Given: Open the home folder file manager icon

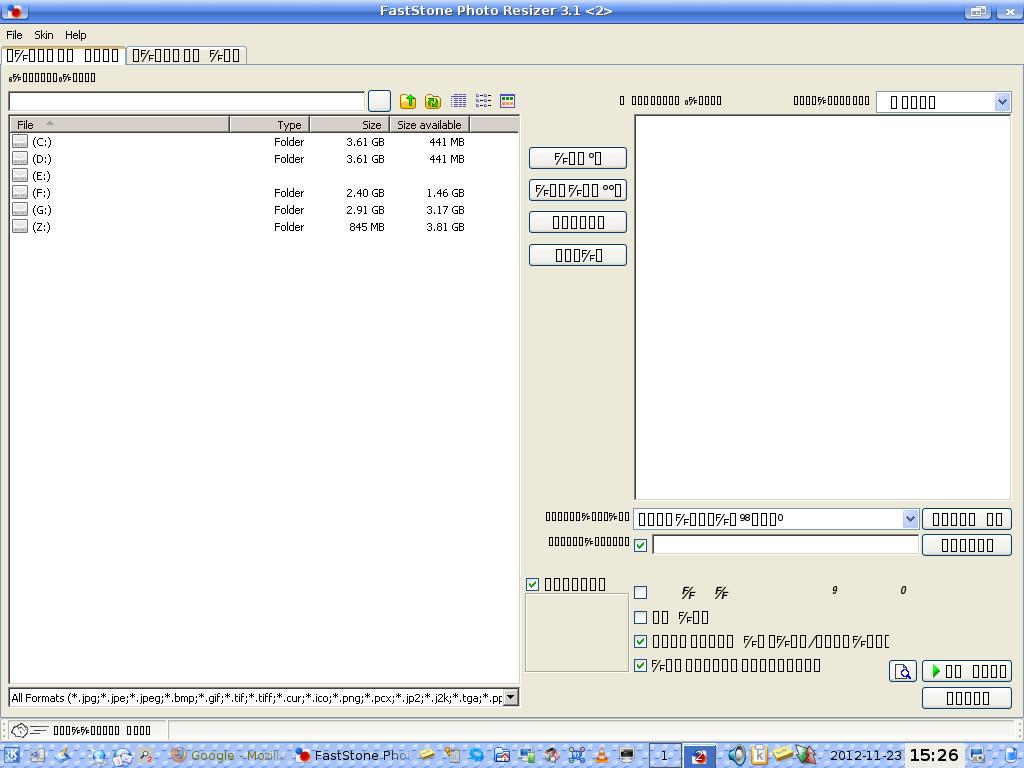Looking at the screenshot, I should pos(502,756).
